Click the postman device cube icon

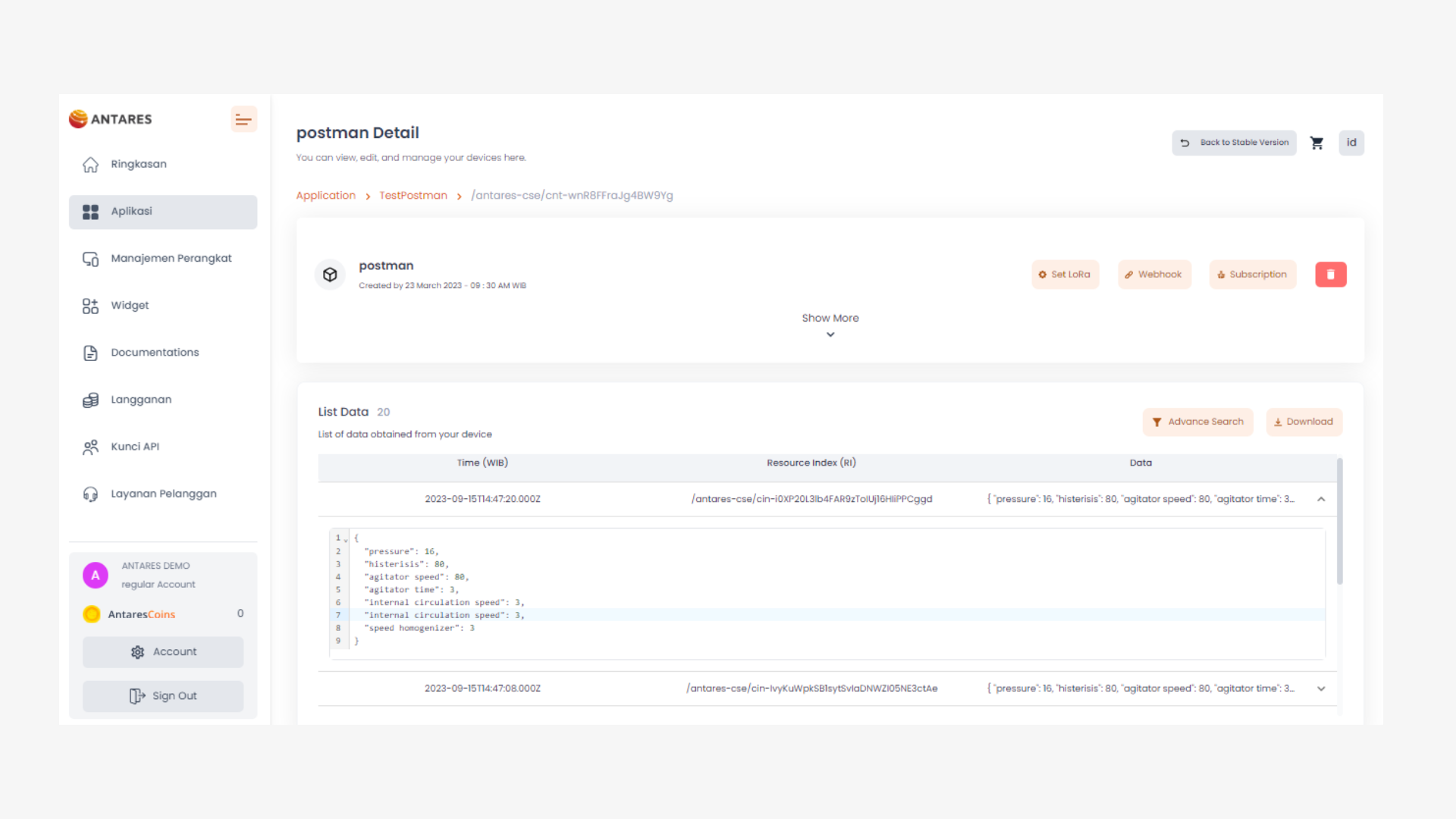pos(330,275)
